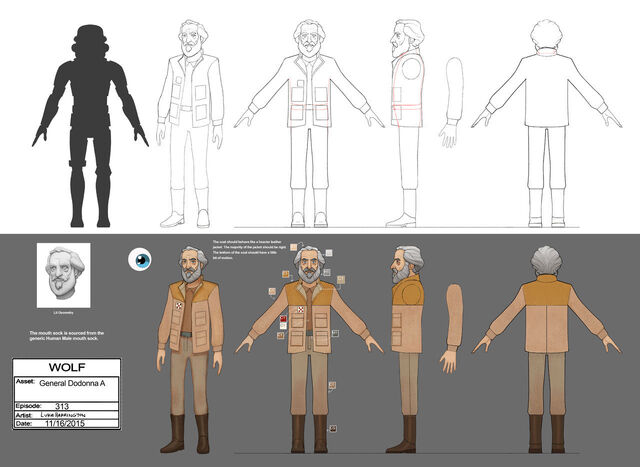The height and width of the screenshot is (467, 640).
Task: Choose the gray-green belt color swatch
Action: (x=335, y=334)
